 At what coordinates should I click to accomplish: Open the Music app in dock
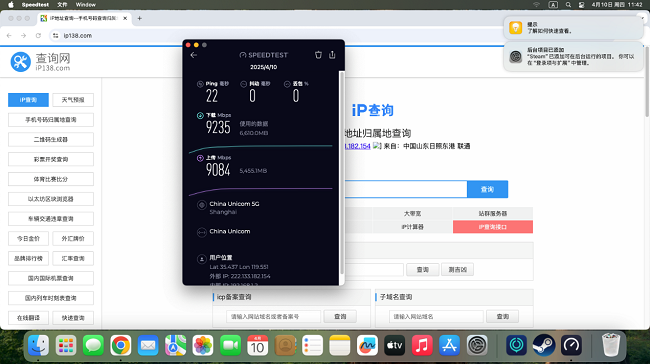pyautogui.click(x=422, y=345)
